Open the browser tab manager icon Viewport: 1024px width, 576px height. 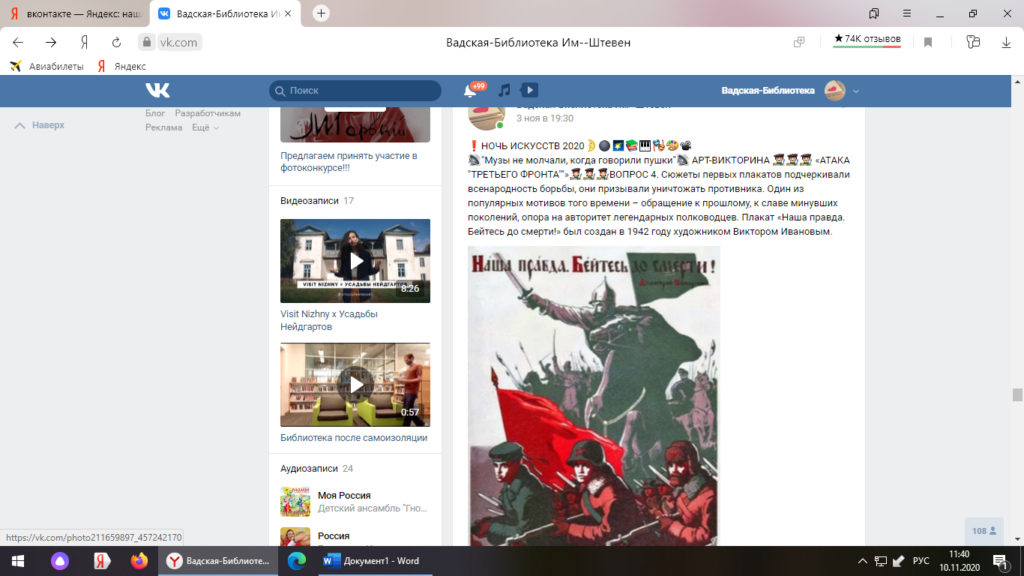[x=874, y=14]
